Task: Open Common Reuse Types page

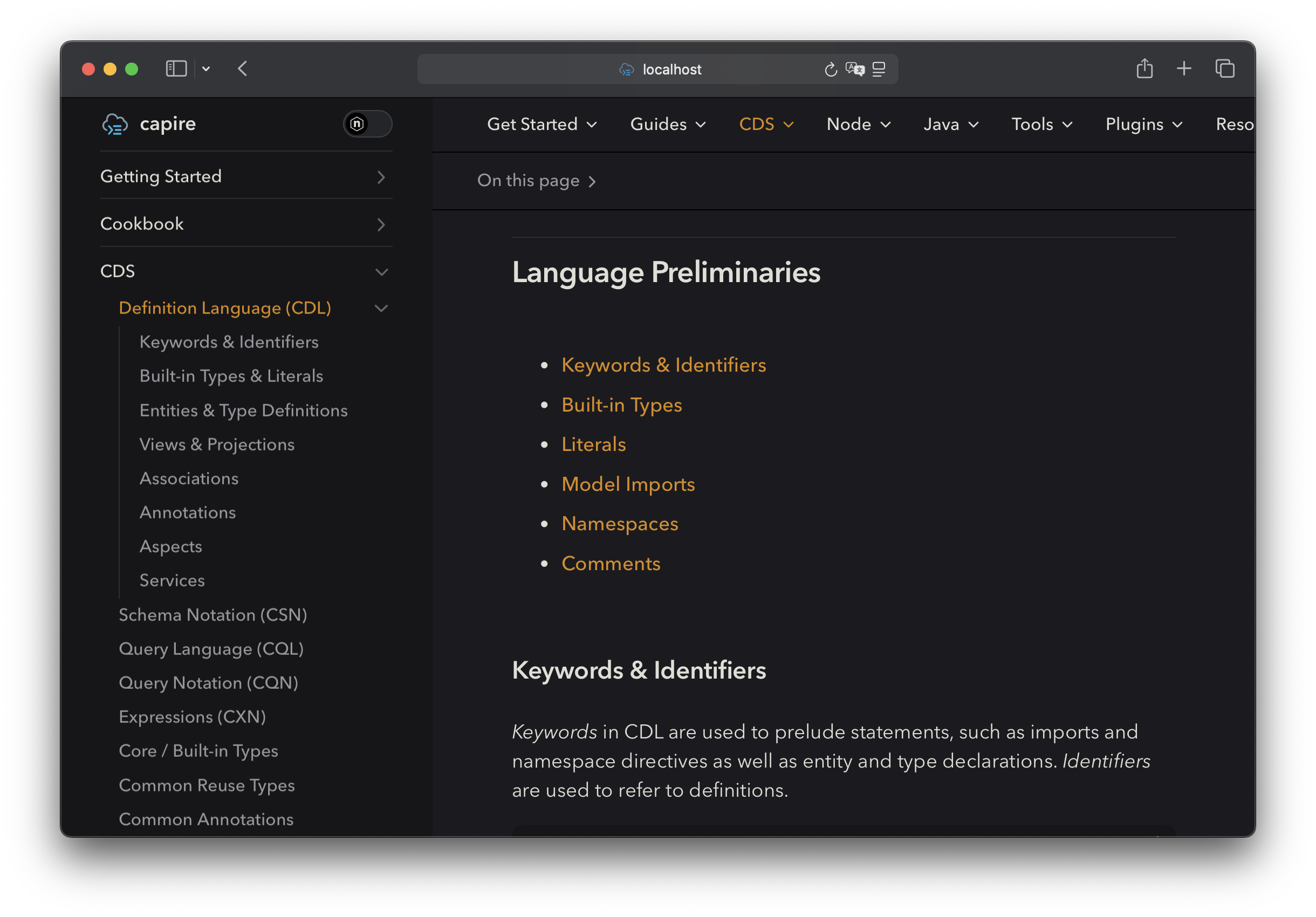Action: click(207, 785)
